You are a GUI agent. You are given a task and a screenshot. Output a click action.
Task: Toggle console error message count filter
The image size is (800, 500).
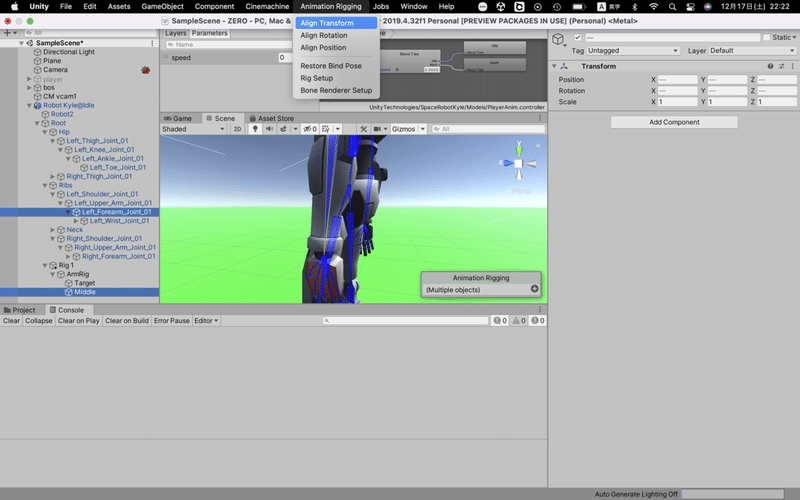tap(538, 320)
